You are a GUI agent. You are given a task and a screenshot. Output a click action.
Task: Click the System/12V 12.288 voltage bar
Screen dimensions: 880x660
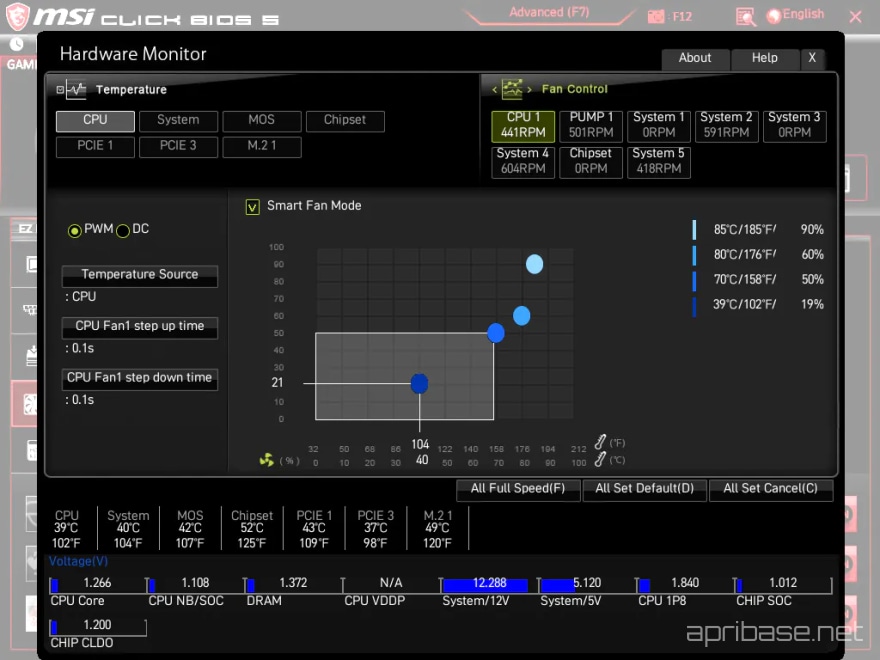tap(489, 585)
